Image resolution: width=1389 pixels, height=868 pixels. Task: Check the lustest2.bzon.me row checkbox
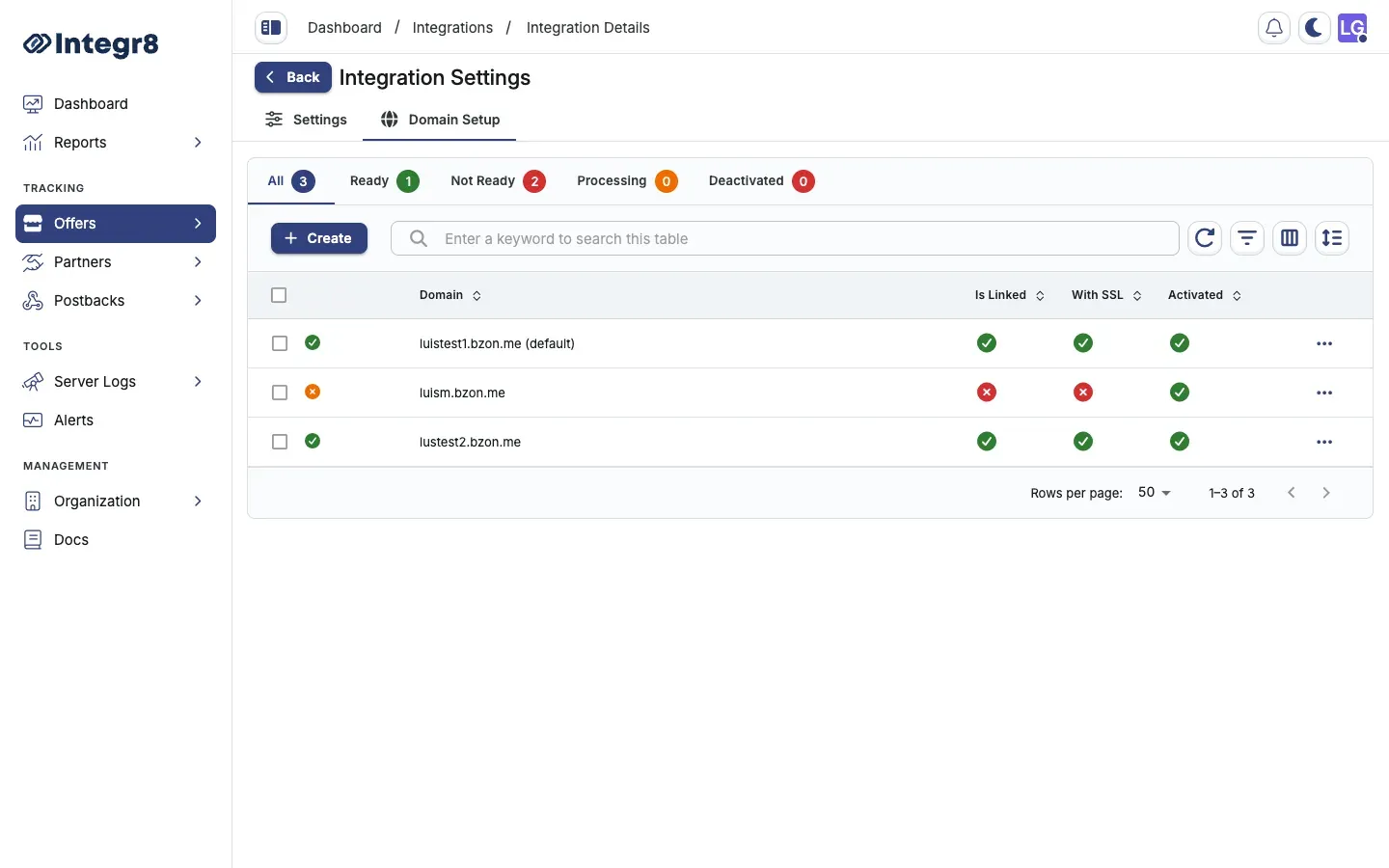(280, 442)
